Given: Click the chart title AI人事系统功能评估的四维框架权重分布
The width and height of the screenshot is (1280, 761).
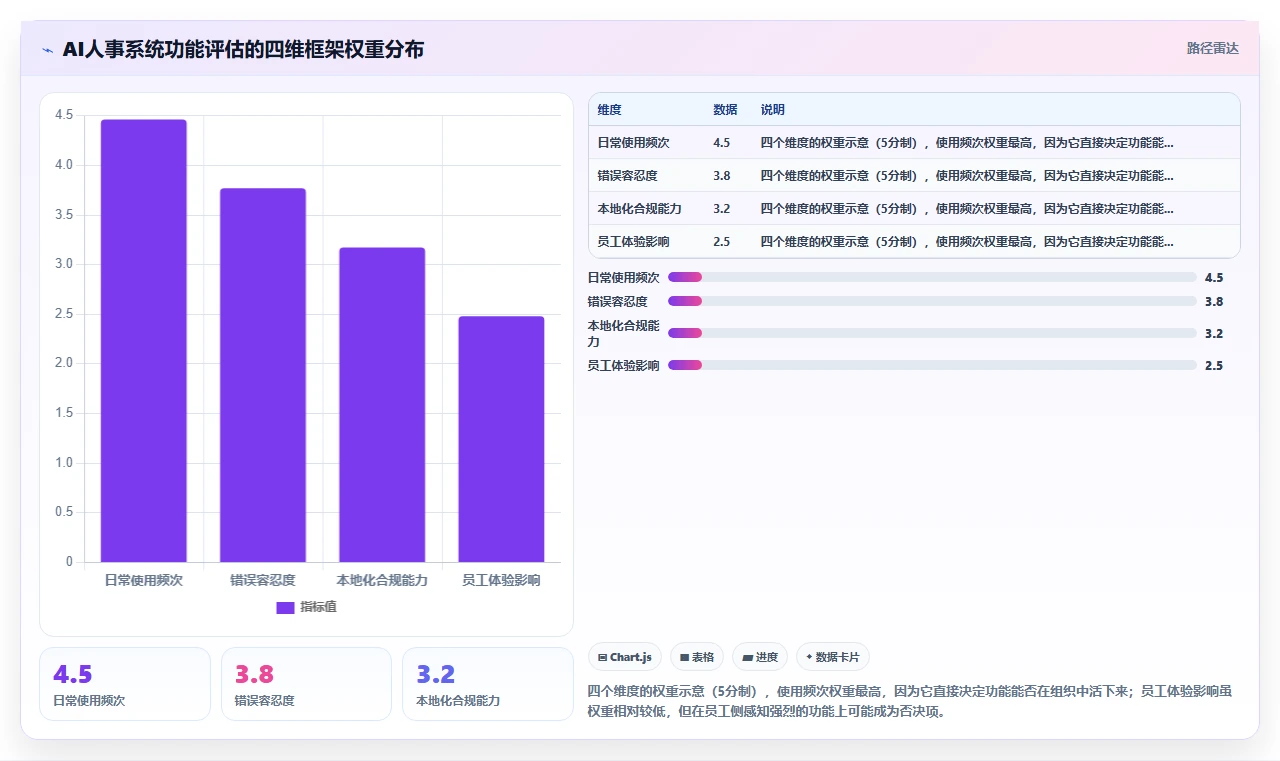Looking at the screenshot, I should point(243,49).
